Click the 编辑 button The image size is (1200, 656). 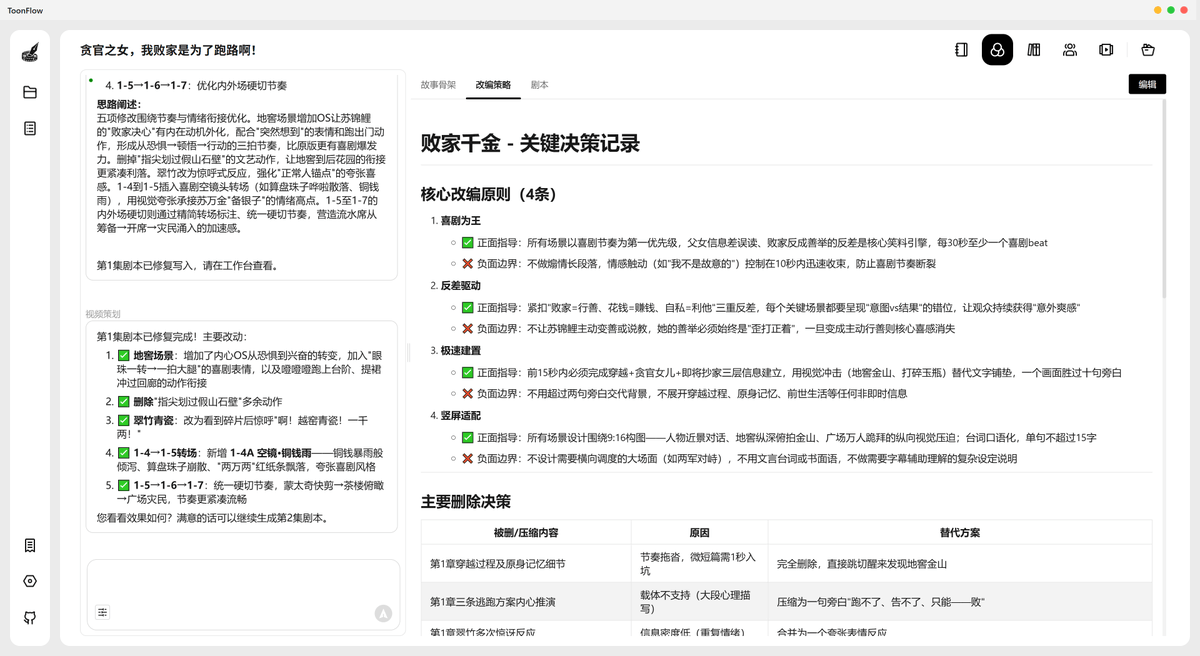(1147, 85)
